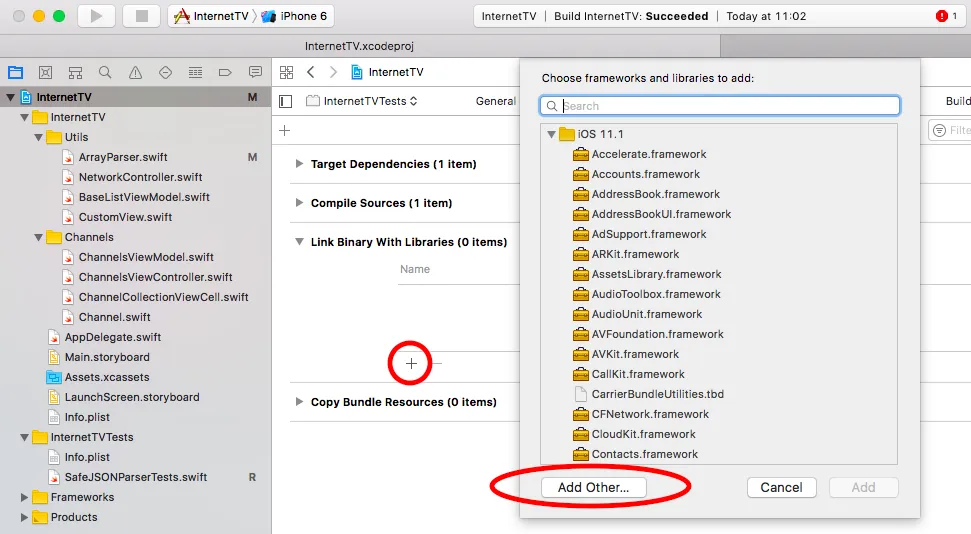
Task: Run the project with the play button
Action: point(96,16)
